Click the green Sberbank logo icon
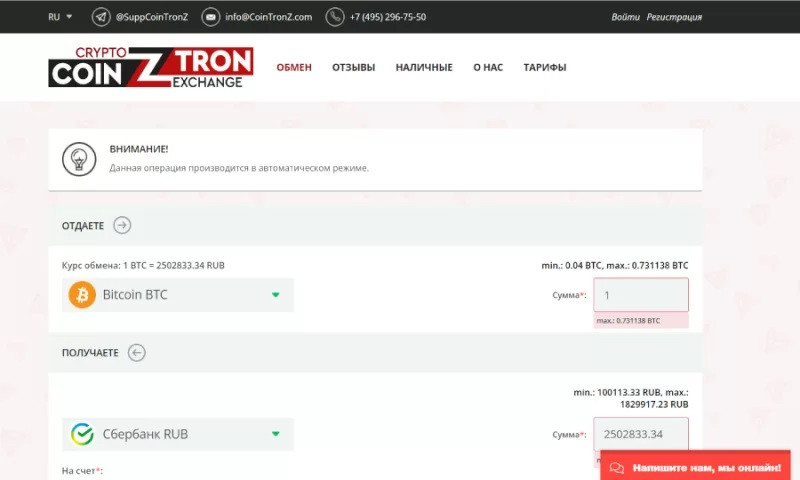The width and height of the screenshot is (800, 480). coord(82,434)
